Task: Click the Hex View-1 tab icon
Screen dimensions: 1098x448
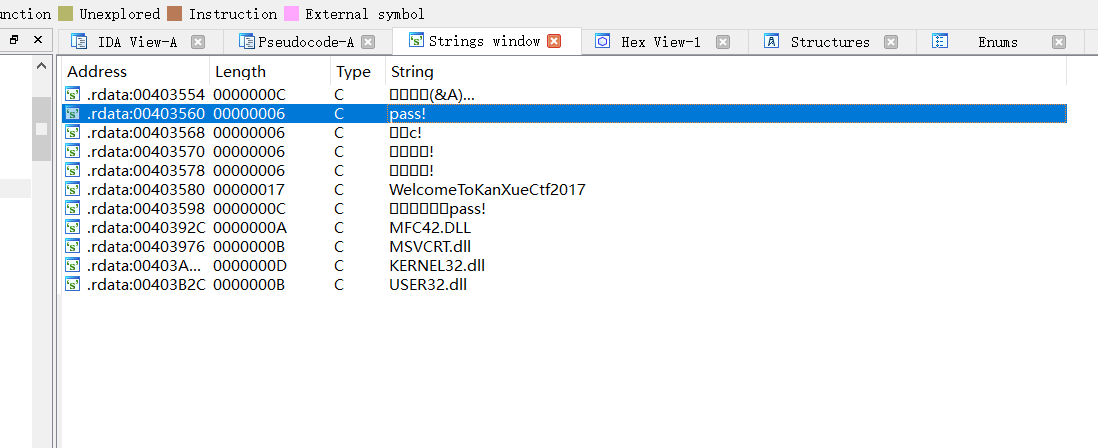Action: click(x=602, y=41)
